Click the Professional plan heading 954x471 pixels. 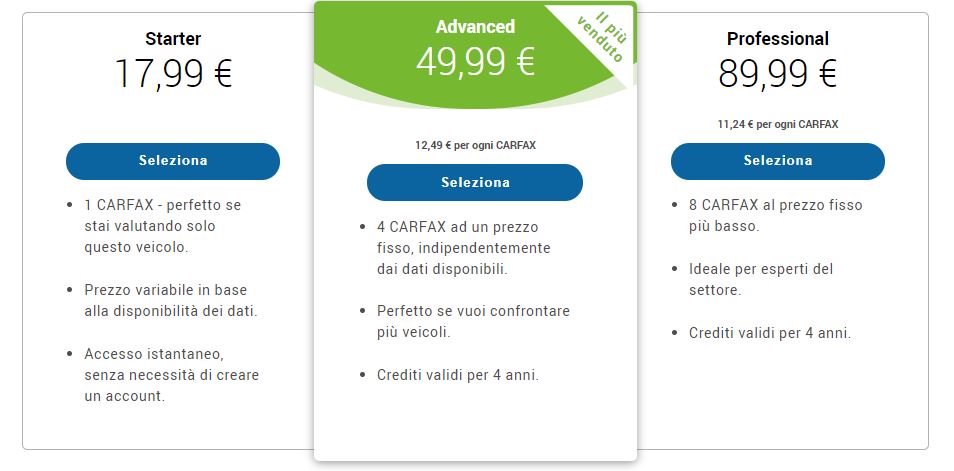(x=778, y=39)
